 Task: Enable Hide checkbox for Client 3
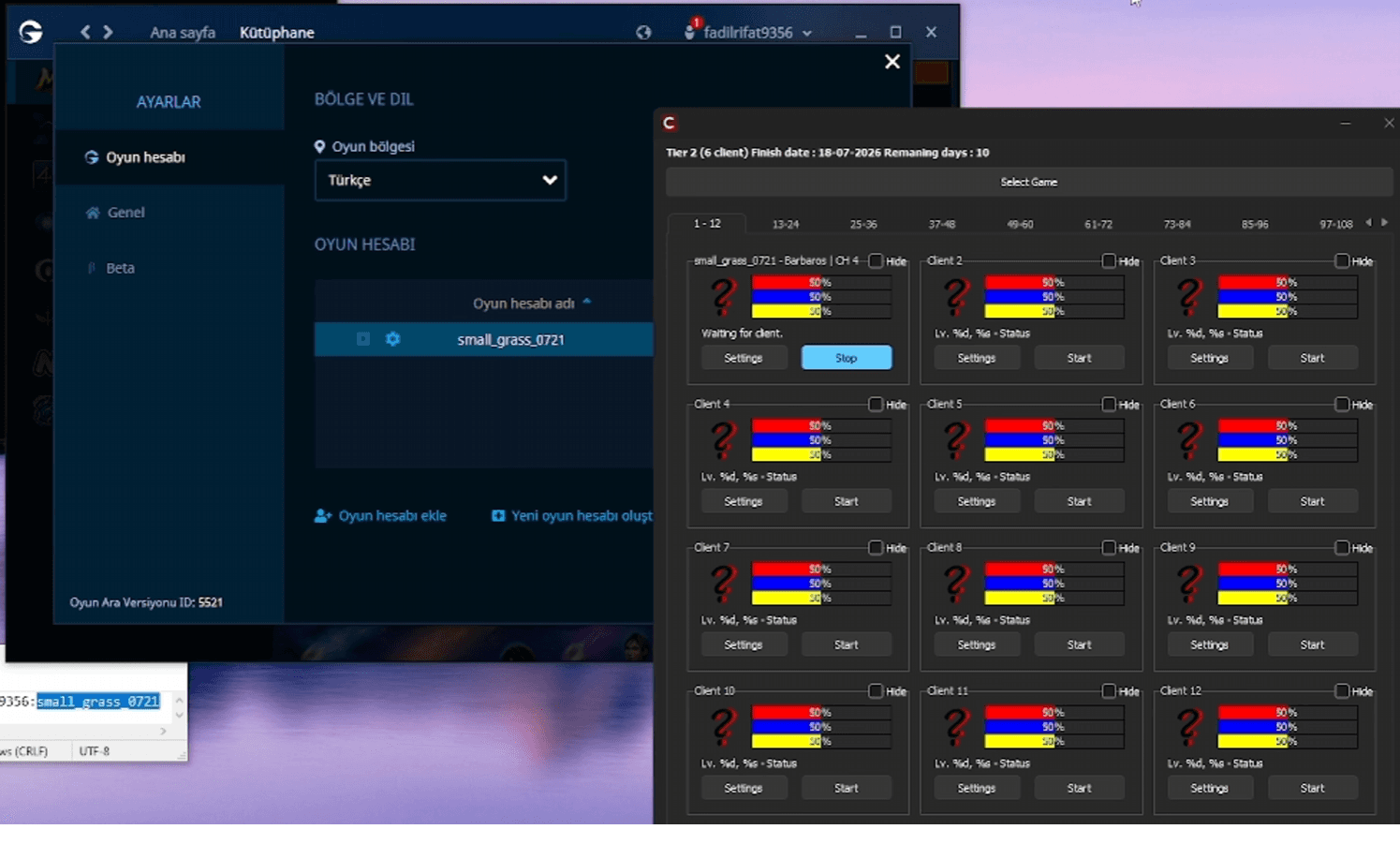click(1342, 260)
